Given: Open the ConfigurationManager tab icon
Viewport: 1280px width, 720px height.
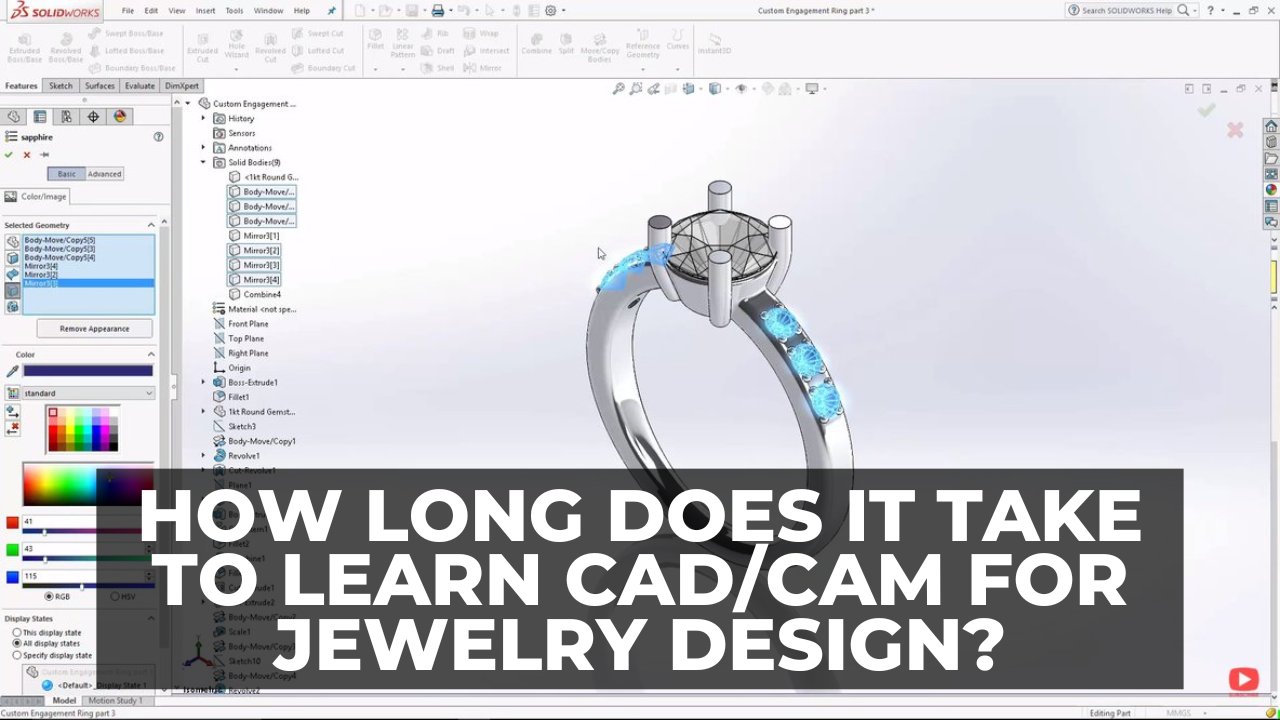Looking at the screenshot, I should (x=66, y=116).
